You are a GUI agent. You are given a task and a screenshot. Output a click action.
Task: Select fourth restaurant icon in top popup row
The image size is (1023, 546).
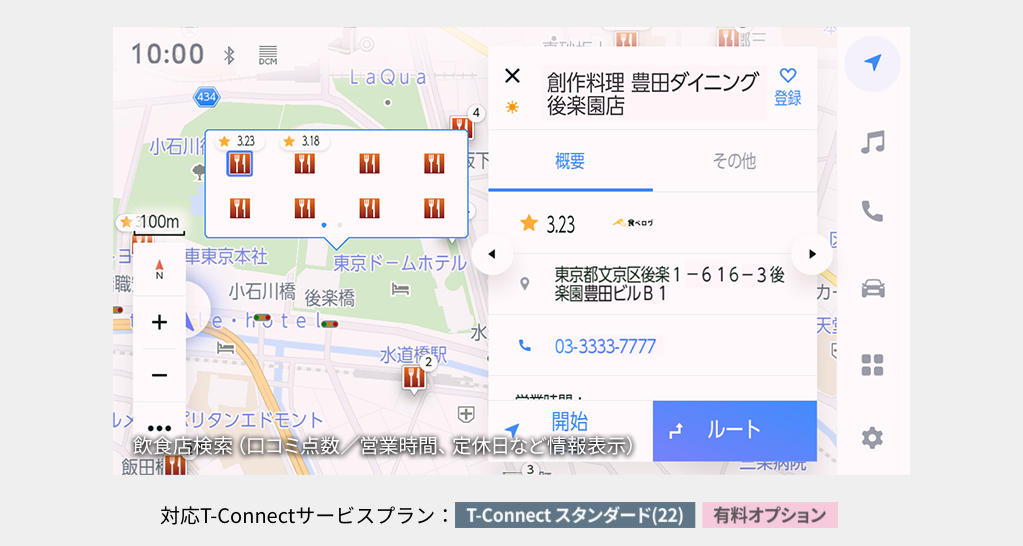click(x=434, y=163)
